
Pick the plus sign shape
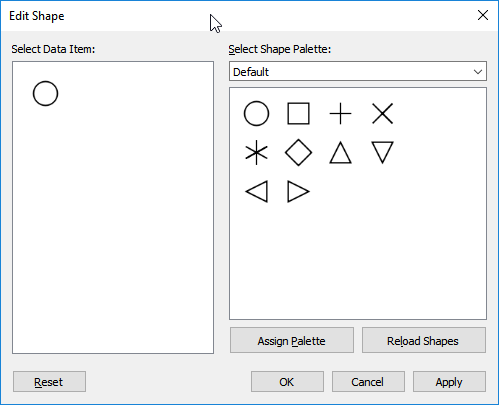[340, 114]
